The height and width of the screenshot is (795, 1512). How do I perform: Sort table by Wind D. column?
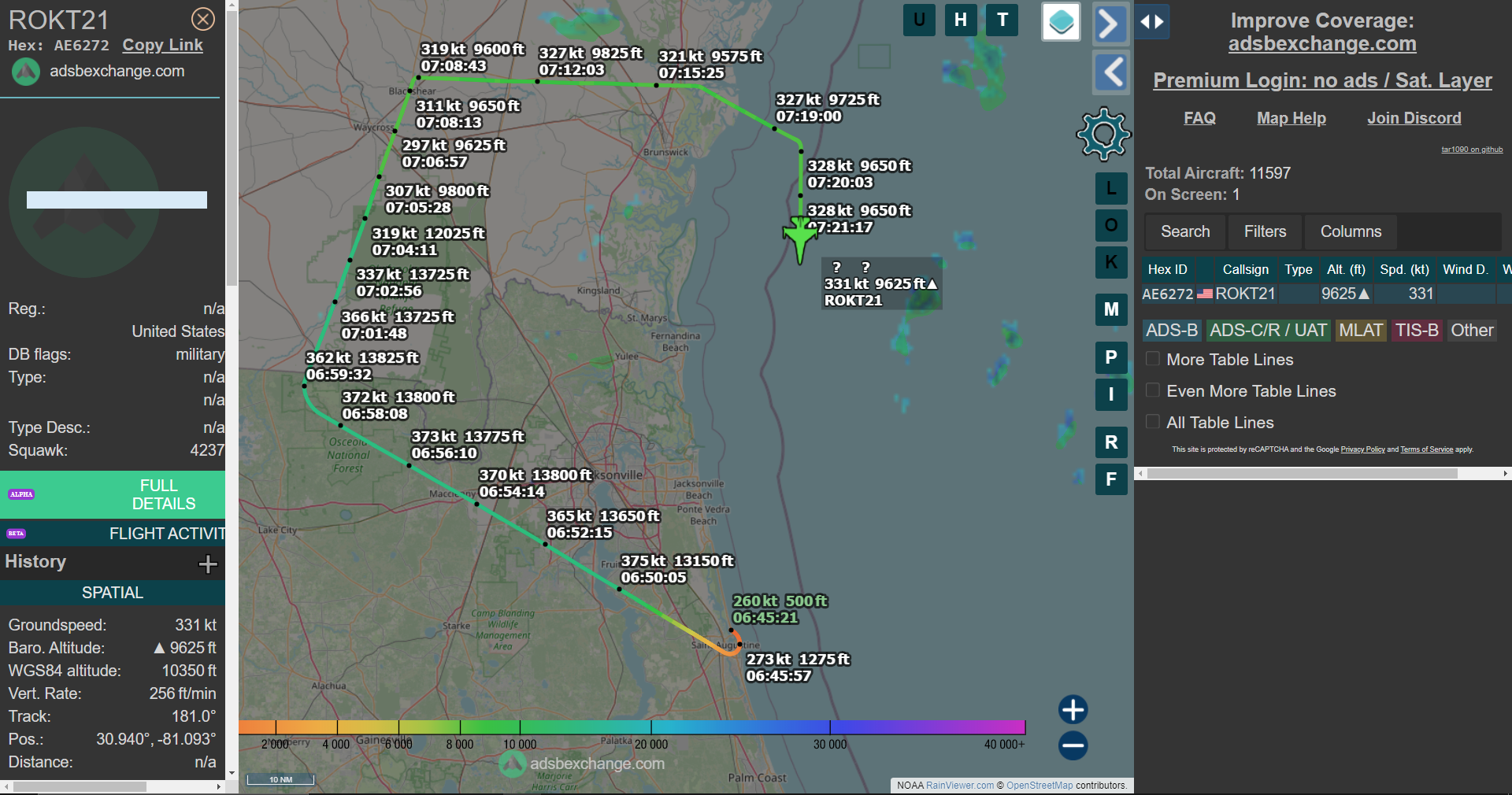click(x=1466, y=269)
